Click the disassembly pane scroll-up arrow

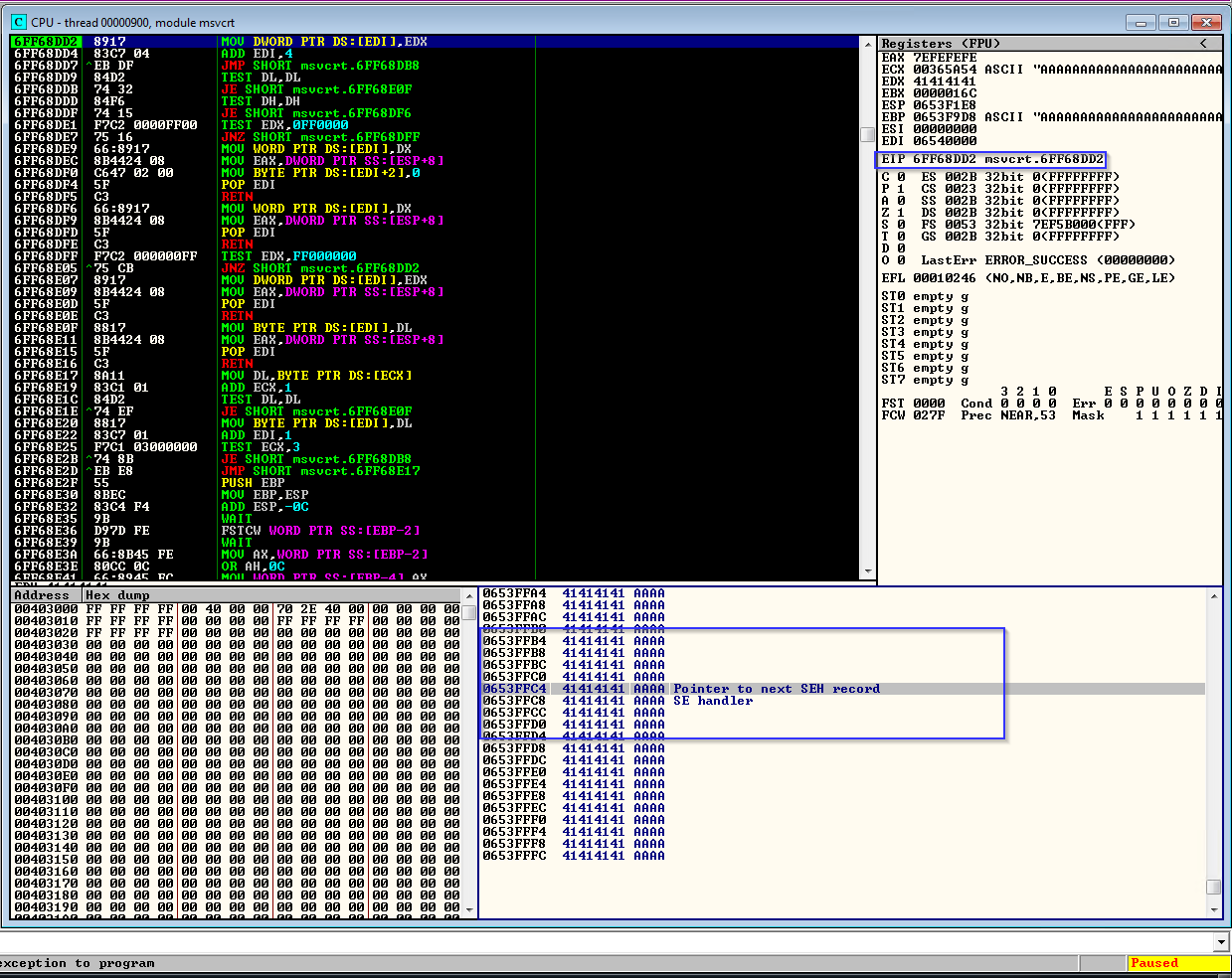point(867,43)
